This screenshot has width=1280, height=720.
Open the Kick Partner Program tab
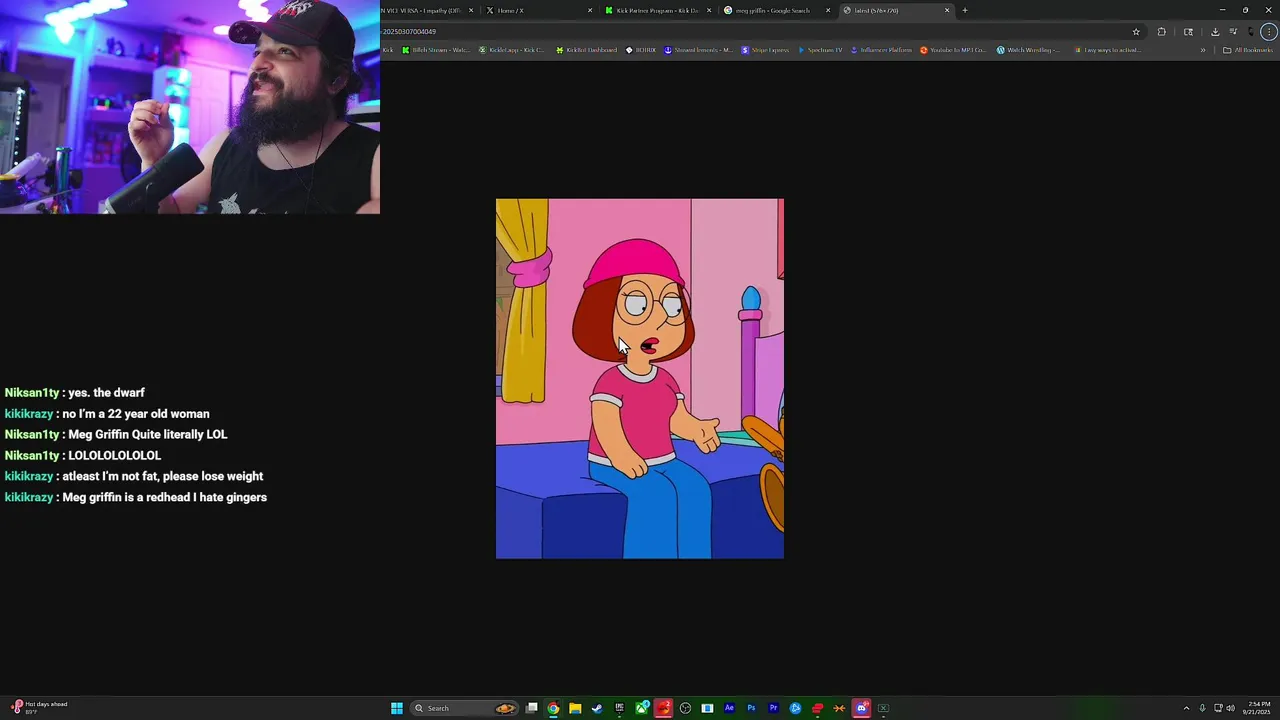tap(656, 10)
